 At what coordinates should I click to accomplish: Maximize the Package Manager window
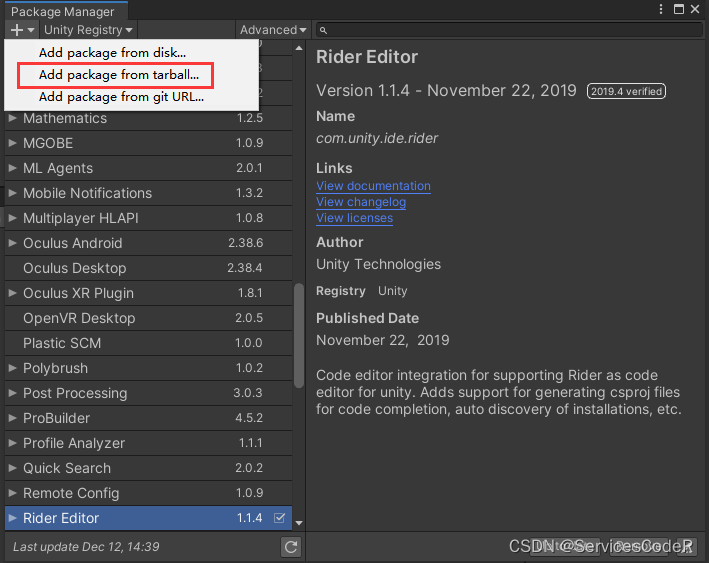coord(678,9)
